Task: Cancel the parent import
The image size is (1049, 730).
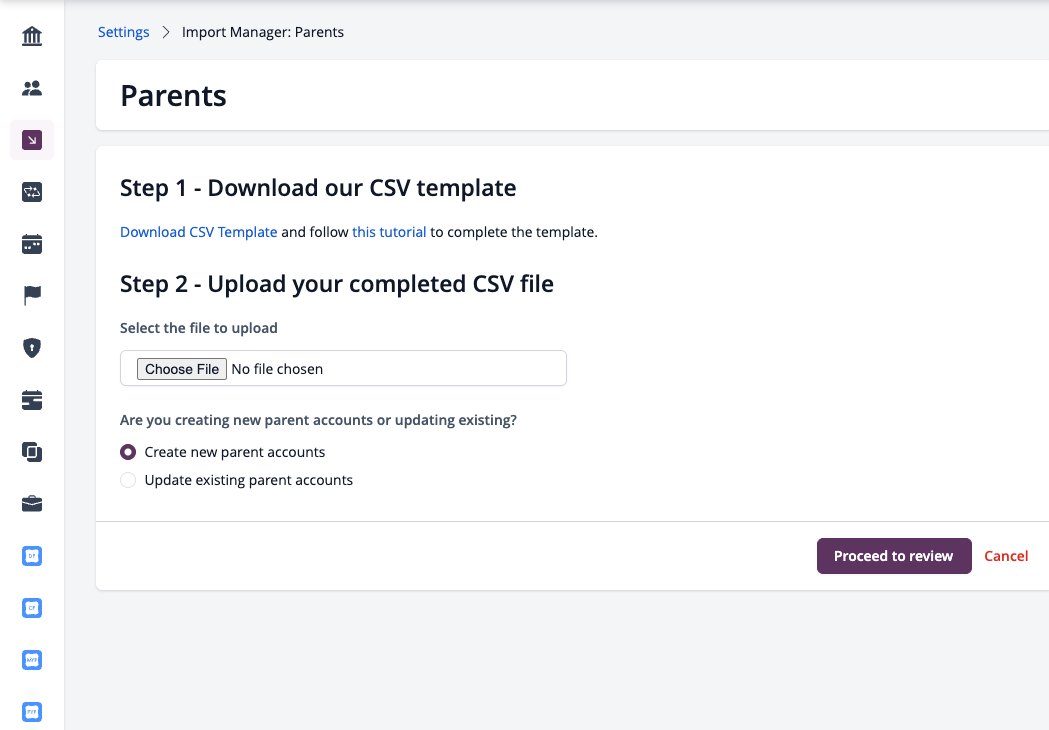Action: pos(1006,556)
